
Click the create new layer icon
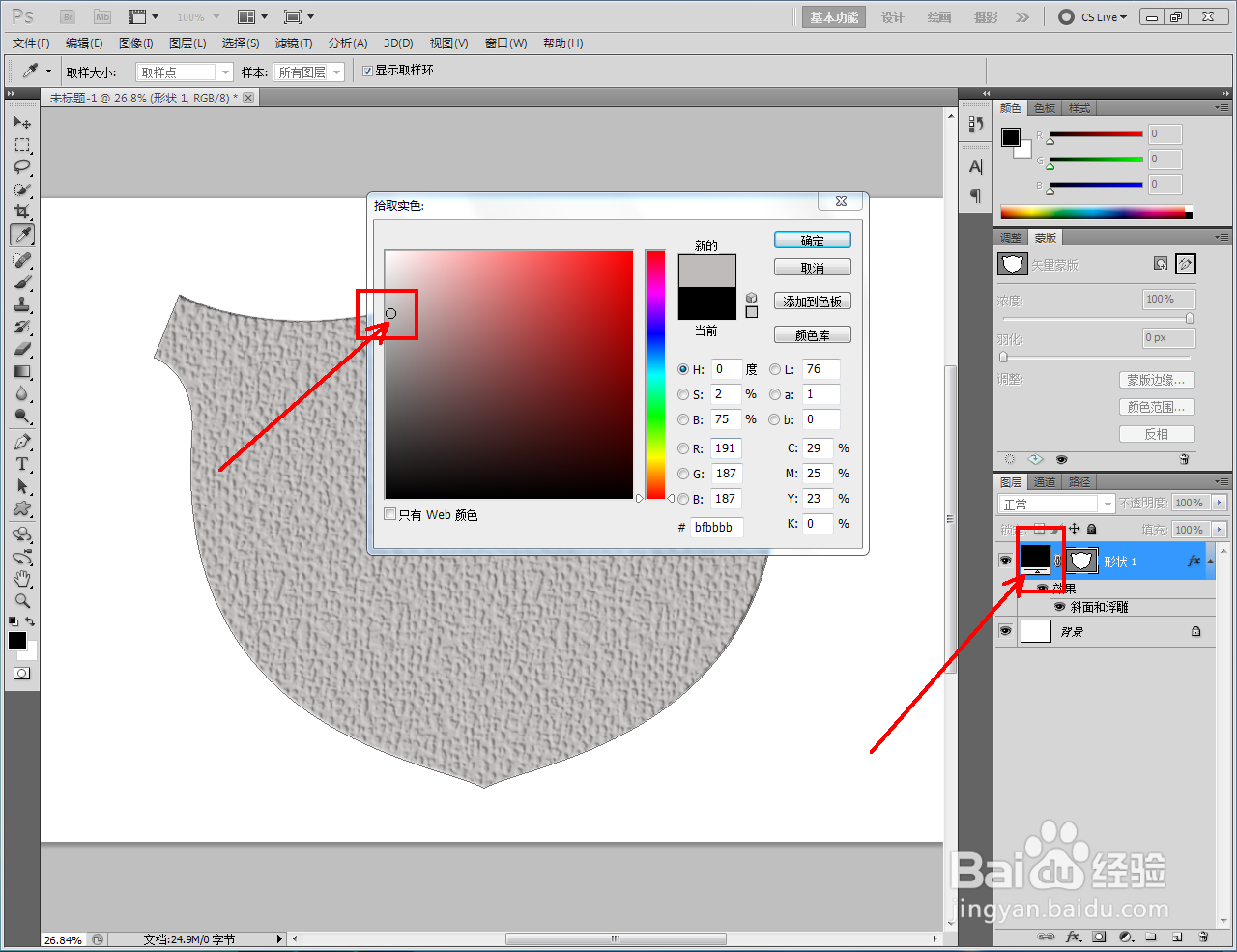pyautogui.click(x=1177, y=937)
